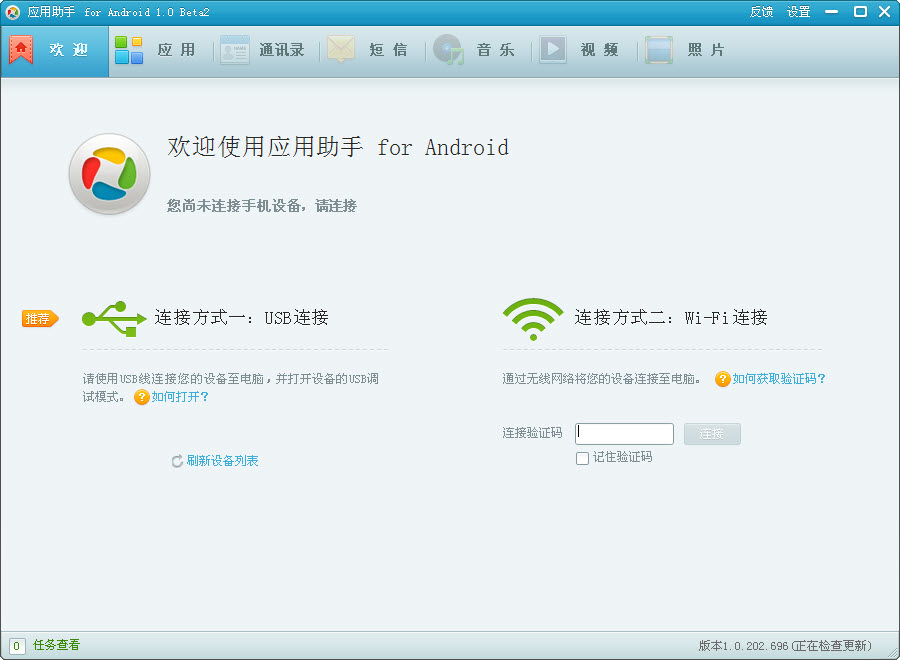Open the 如何打开? help link
Viewport: 900px width, 660px height.
click(x=180, y=397)
